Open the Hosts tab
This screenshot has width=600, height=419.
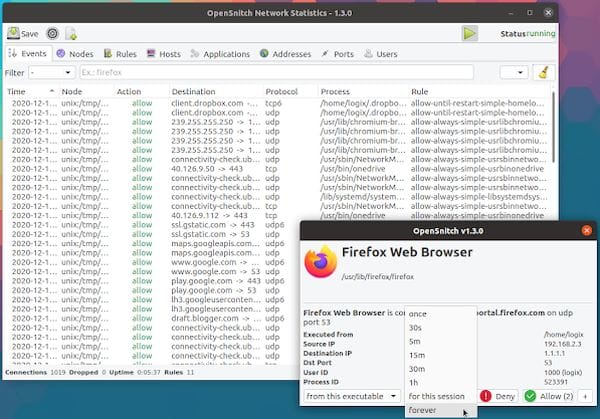164,54
